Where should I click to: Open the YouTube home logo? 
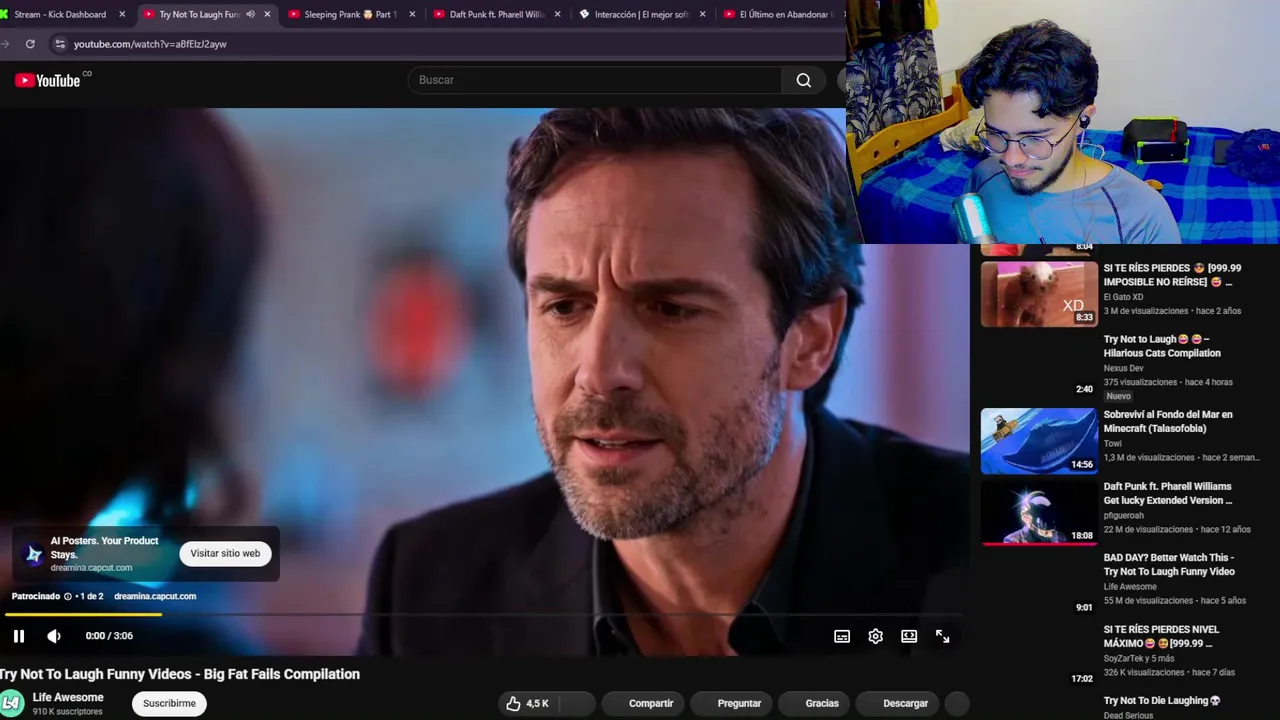pos(48,80)
